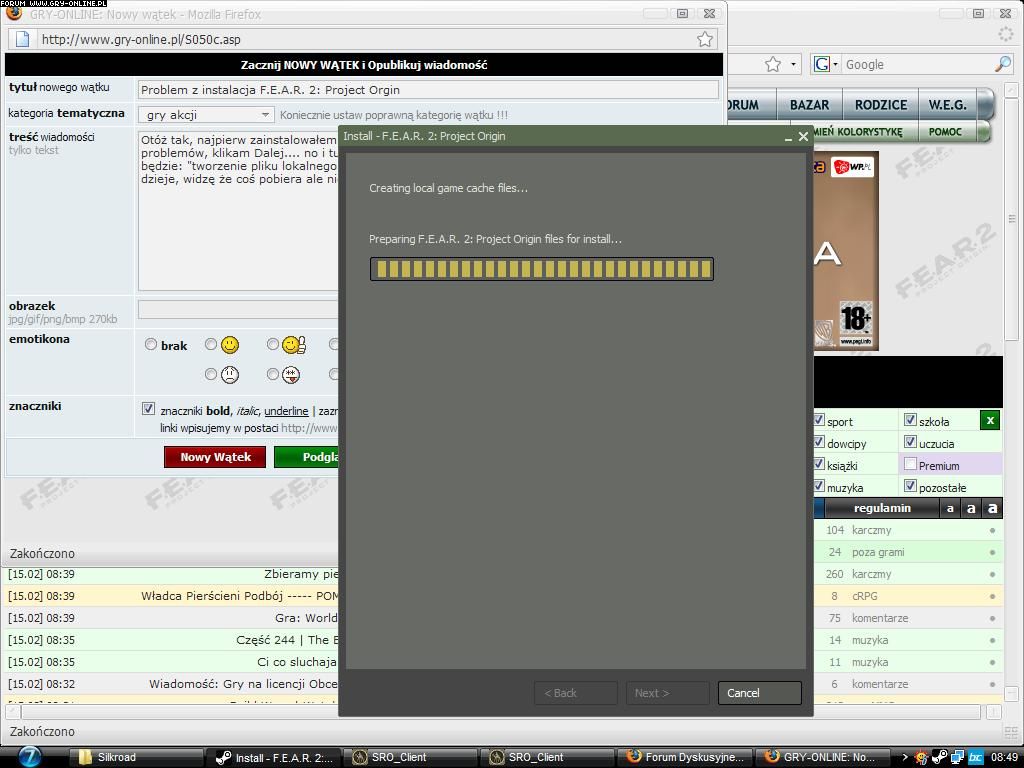The height and width of the screenshot is (768, 1024).
Task: Open the RODZICE menu tab
Action: (x=880, y=105)
